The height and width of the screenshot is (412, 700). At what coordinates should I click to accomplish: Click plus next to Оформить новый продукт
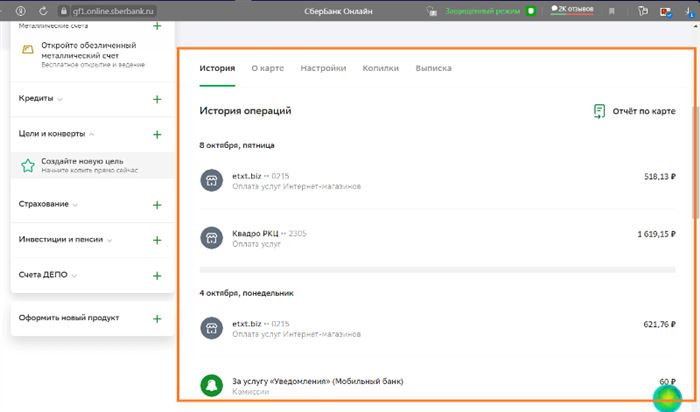click(157, 319)
